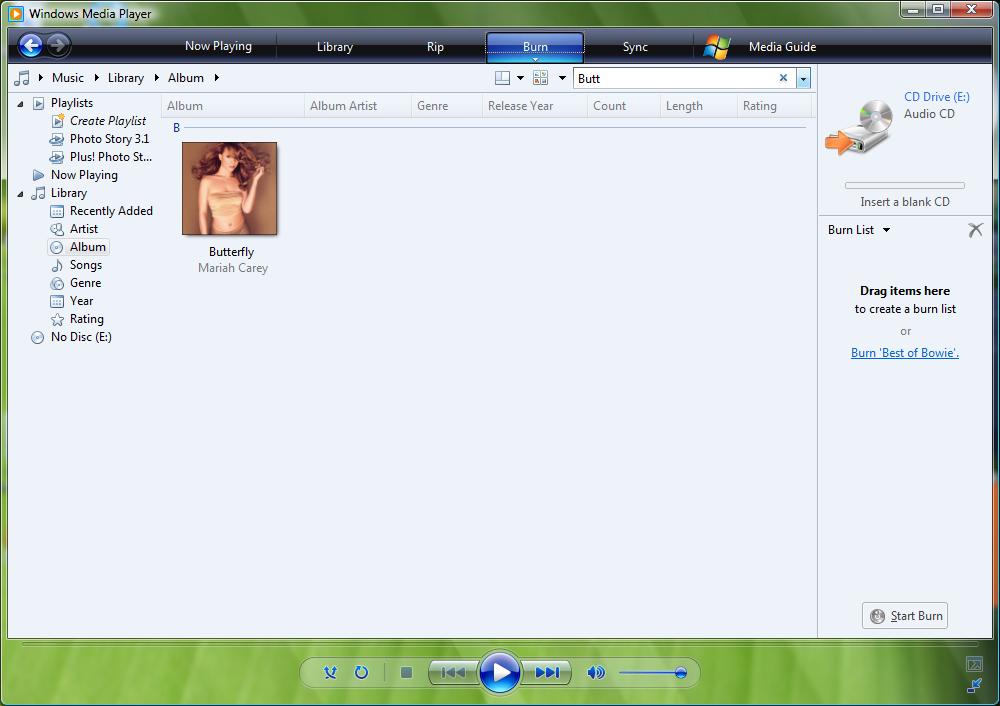Click the Start Burn button
The height and width of the screenshot is (706, 1000).
point(905,615)
